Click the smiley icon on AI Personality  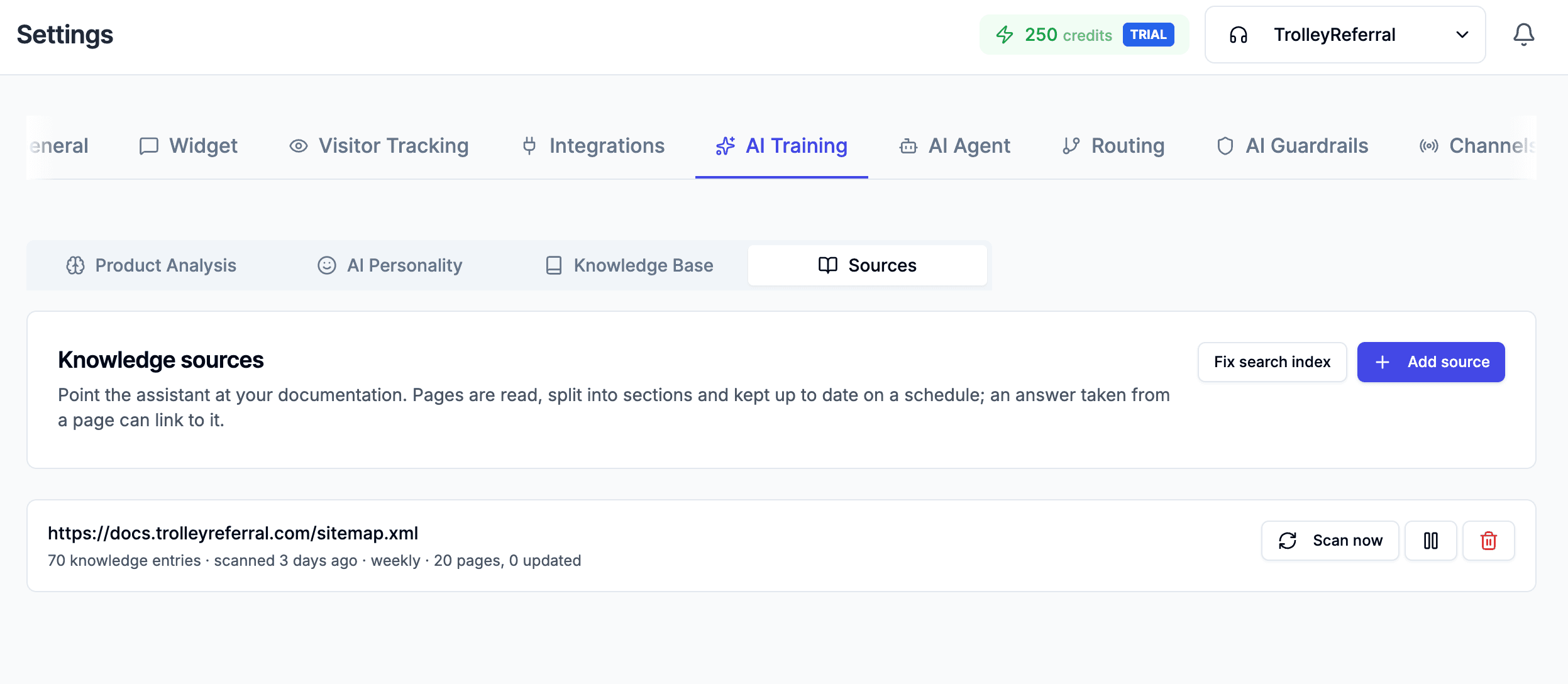(x=326, y=265)
